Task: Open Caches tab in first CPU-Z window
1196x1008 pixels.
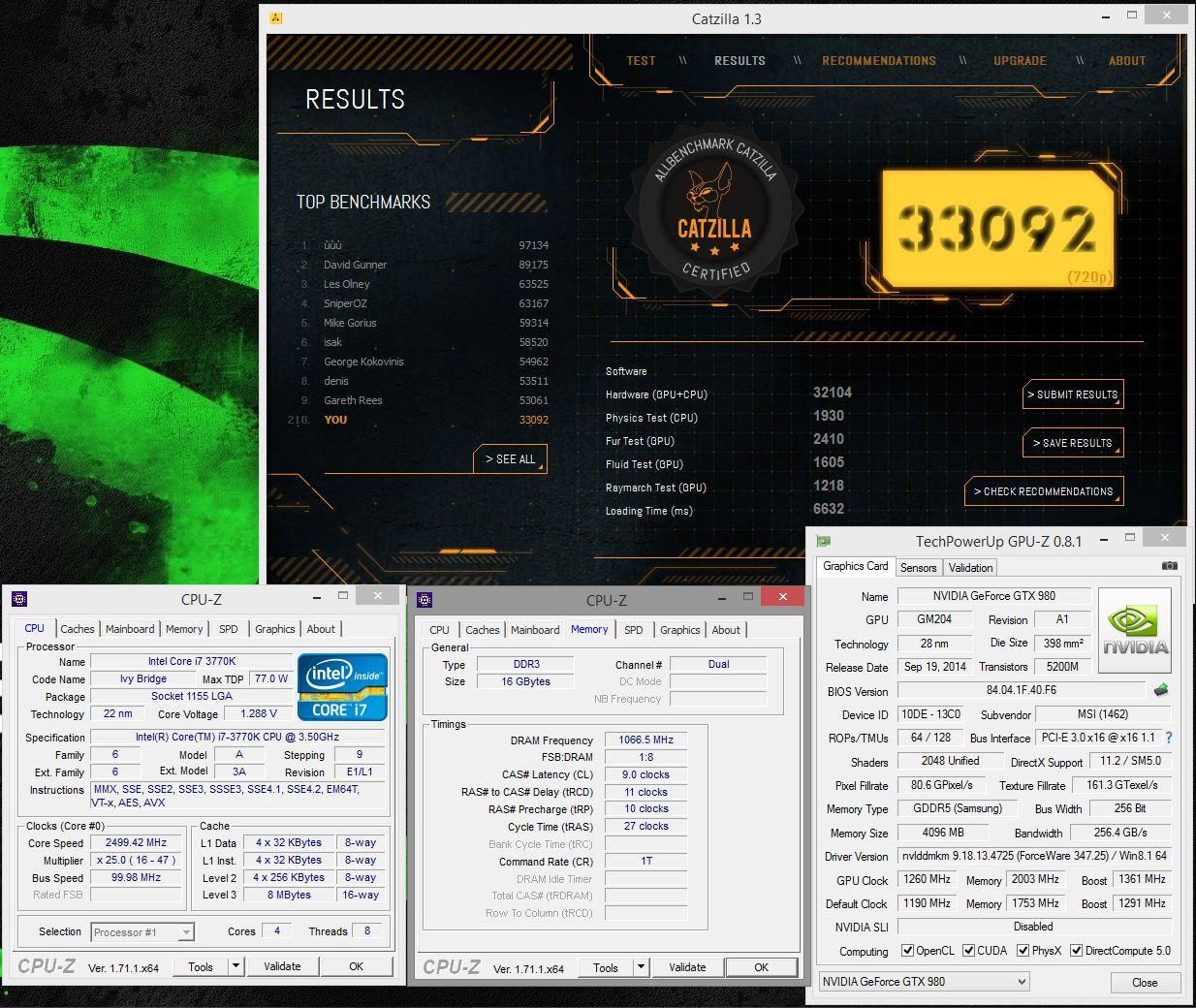Action: pos(78,629)
